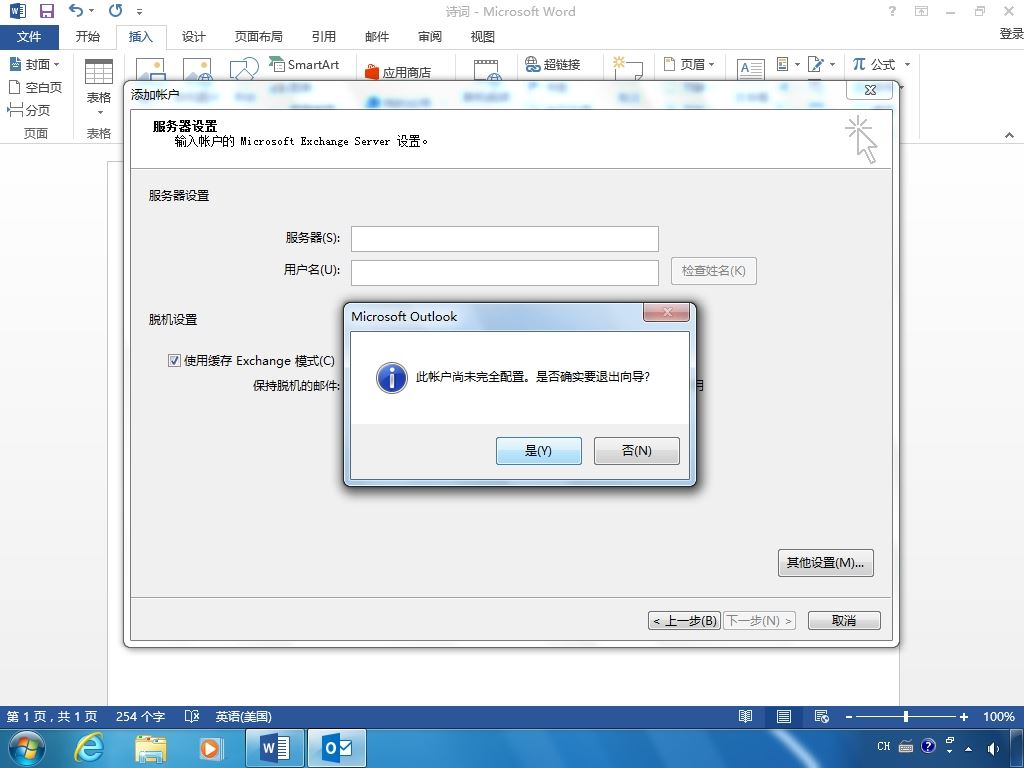This screenshot has height=768, width=1024.
Task: Switch to the View (视图) tab
Action: click(483, 37)
